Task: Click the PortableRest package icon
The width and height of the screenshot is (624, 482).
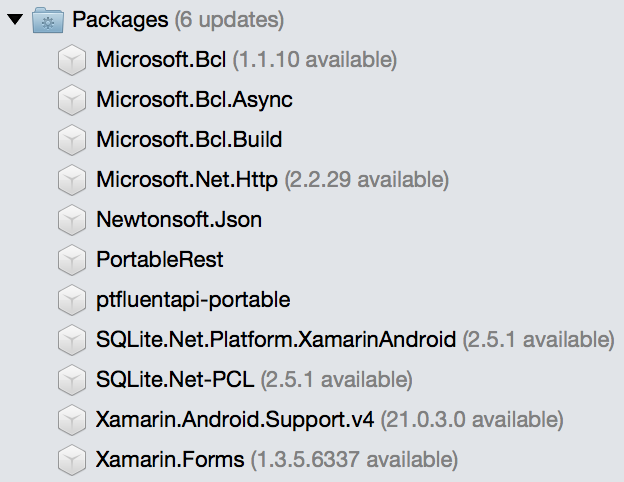Action: coord(73,260)
